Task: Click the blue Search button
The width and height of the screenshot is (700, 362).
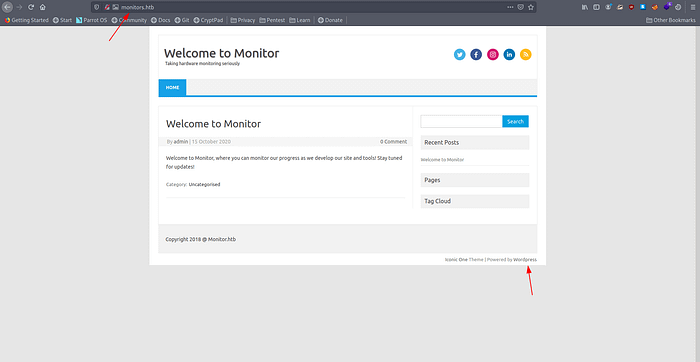Action: click(x=515, y=121)
